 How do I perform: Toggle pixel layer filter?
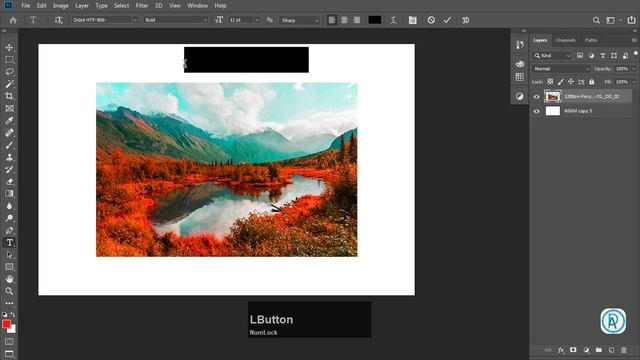click(x=580, y=56)
